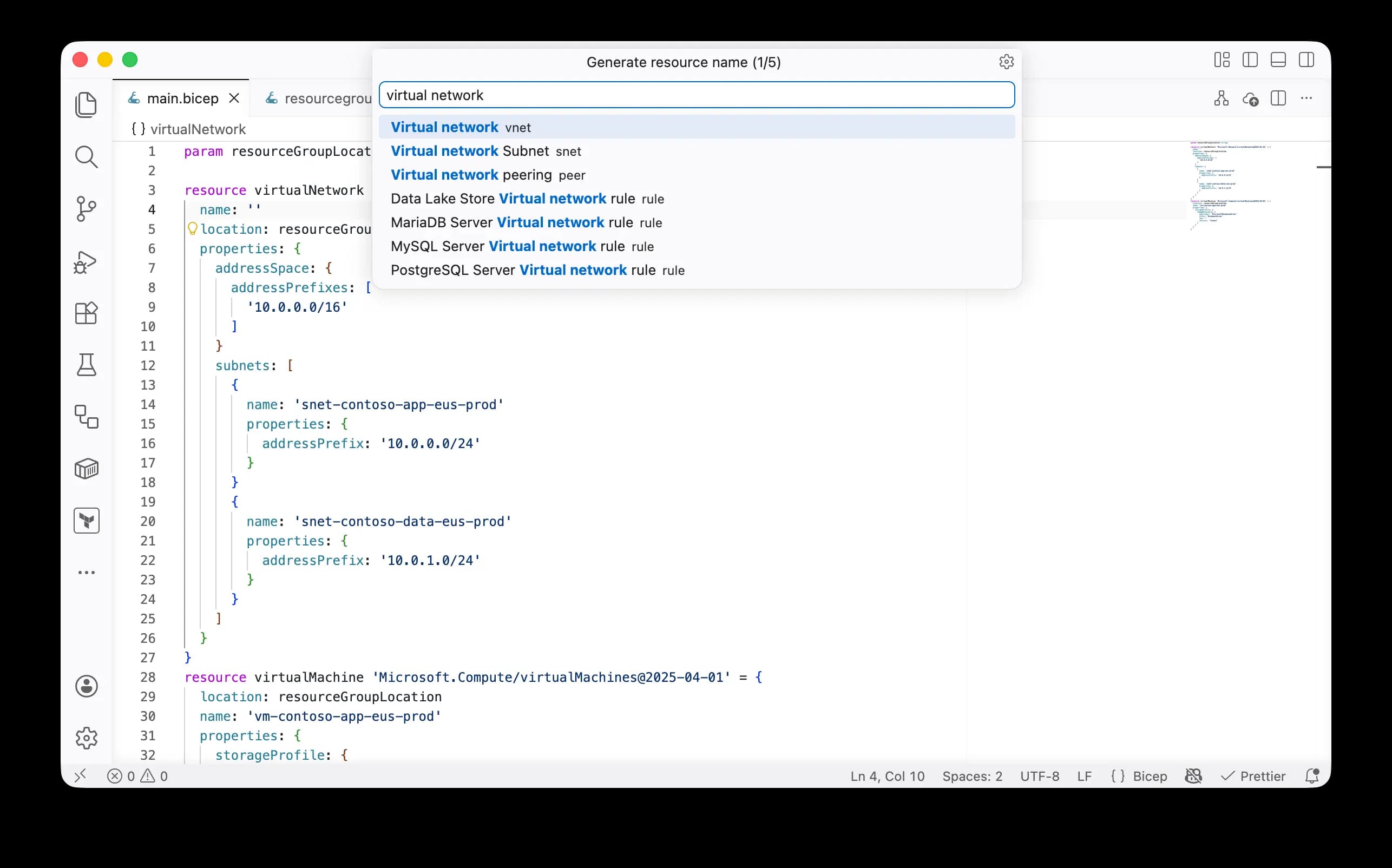Open the Run and Debug view
This screenshot has height=868, width=1392.
click(x=86, y=261)
